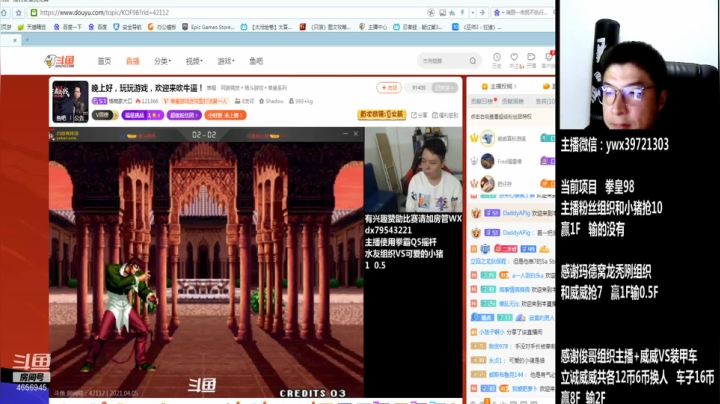Click third ranked user avatar
Image resolution: width=720 pixels, height=404 pixels.
click(487, 184)
